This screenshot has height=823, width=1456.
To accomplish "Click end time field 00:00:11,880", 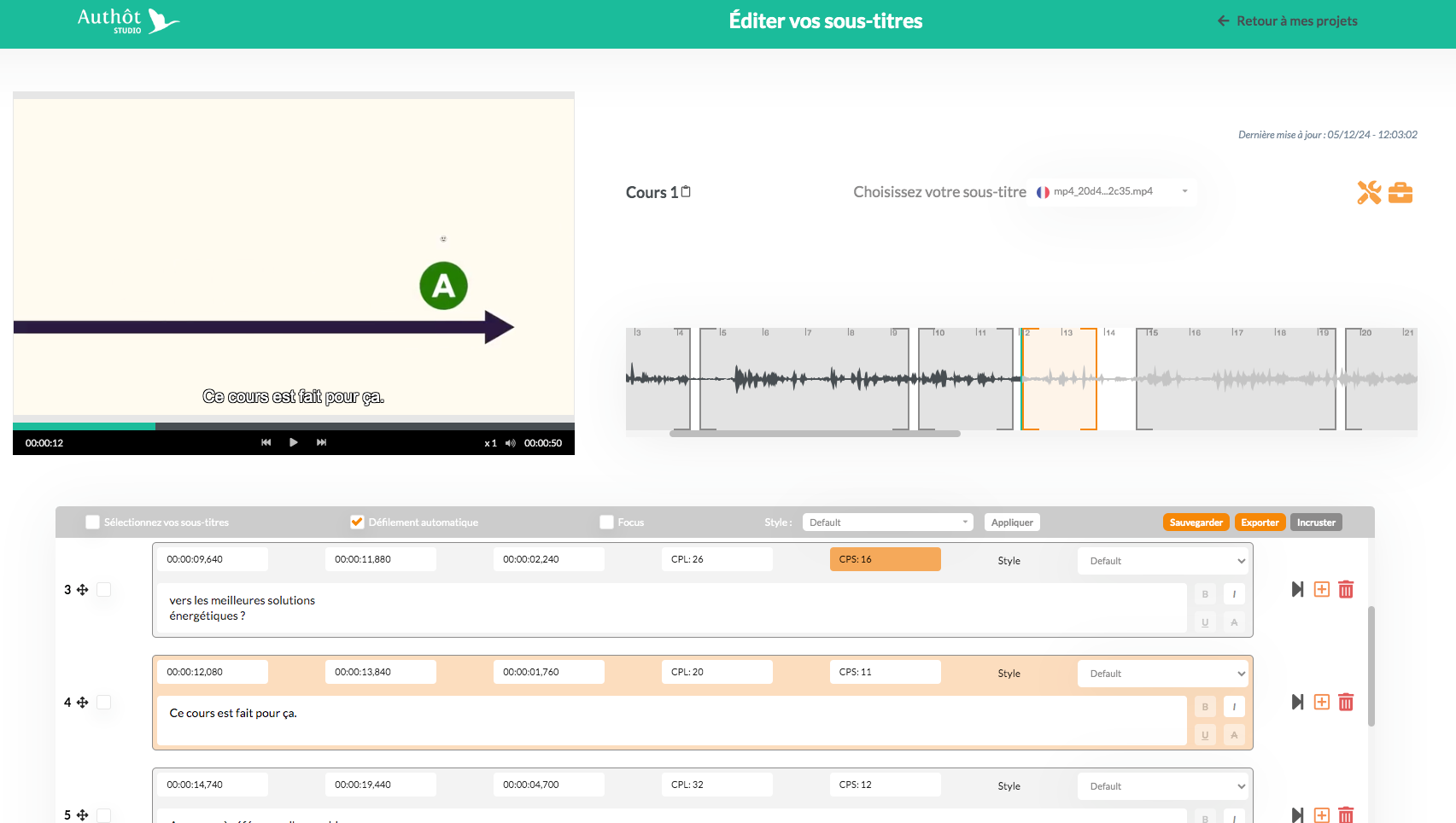I will point(381,559).
